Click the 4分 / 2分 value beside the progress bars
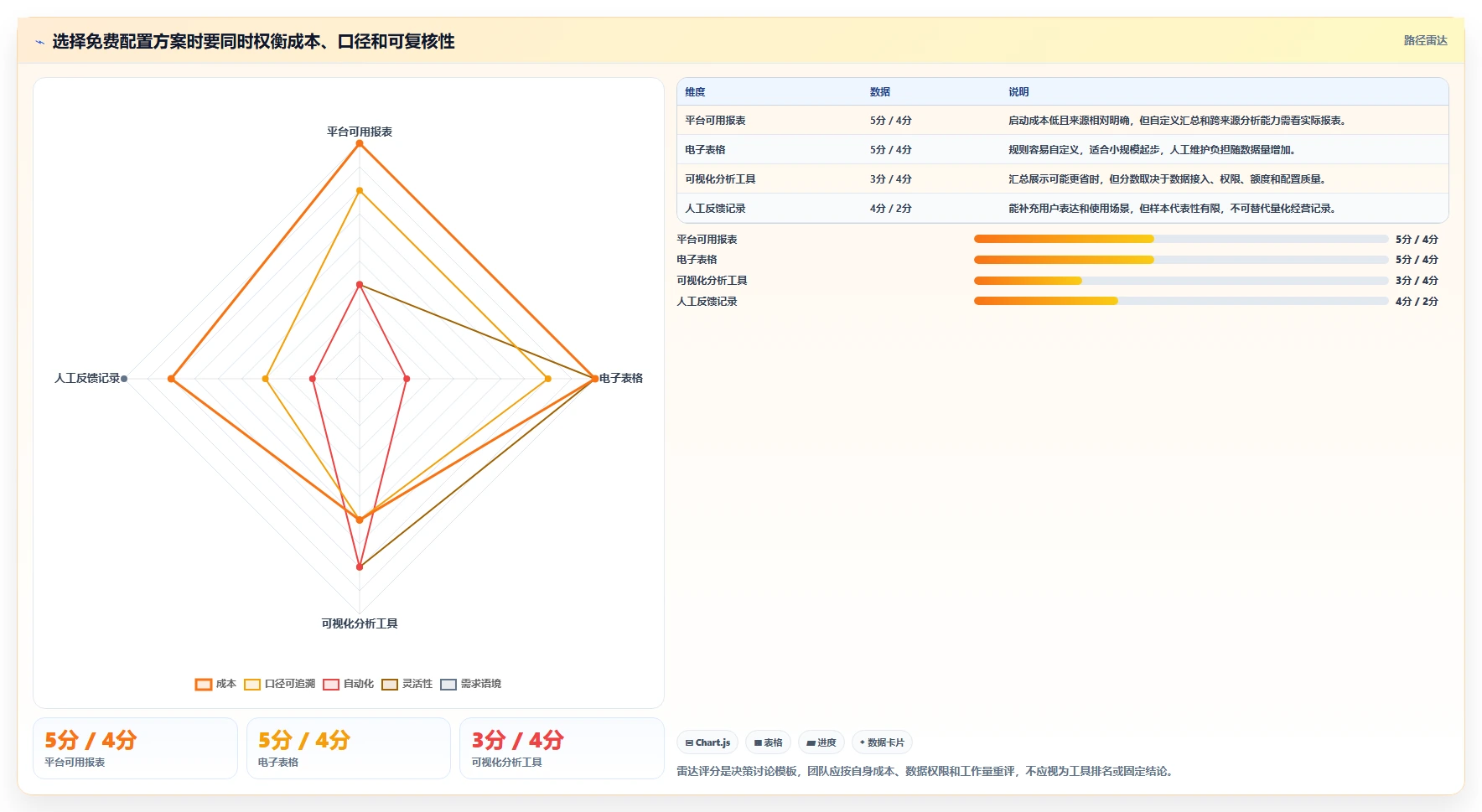This screenshot has width=1482, height=812. [1417, 302]
